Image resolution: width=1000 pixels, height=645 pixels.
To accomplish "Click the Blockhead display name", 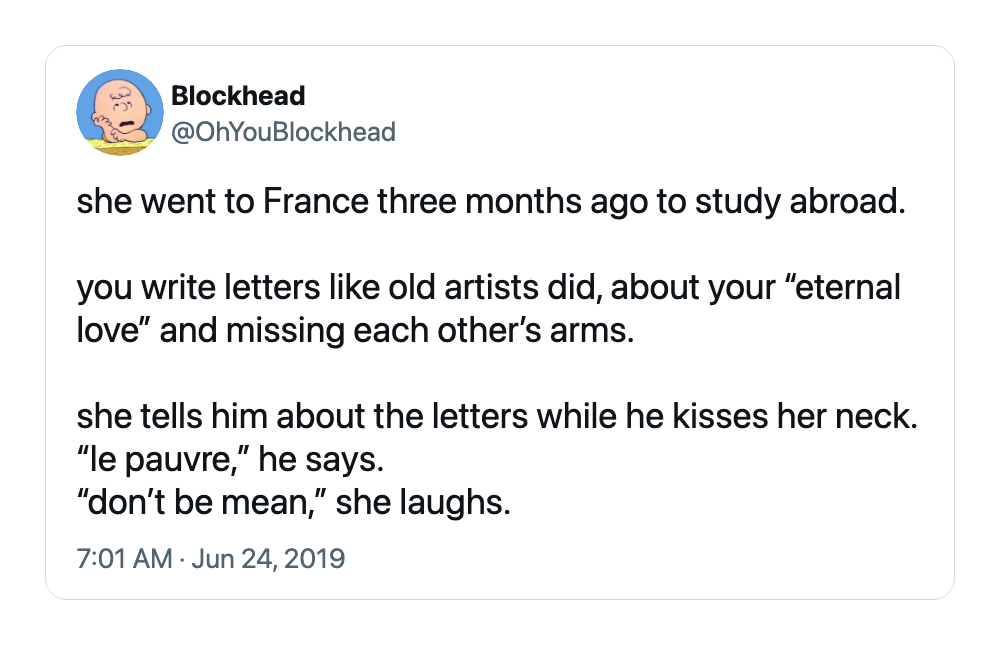I will [x=238, y=96].
